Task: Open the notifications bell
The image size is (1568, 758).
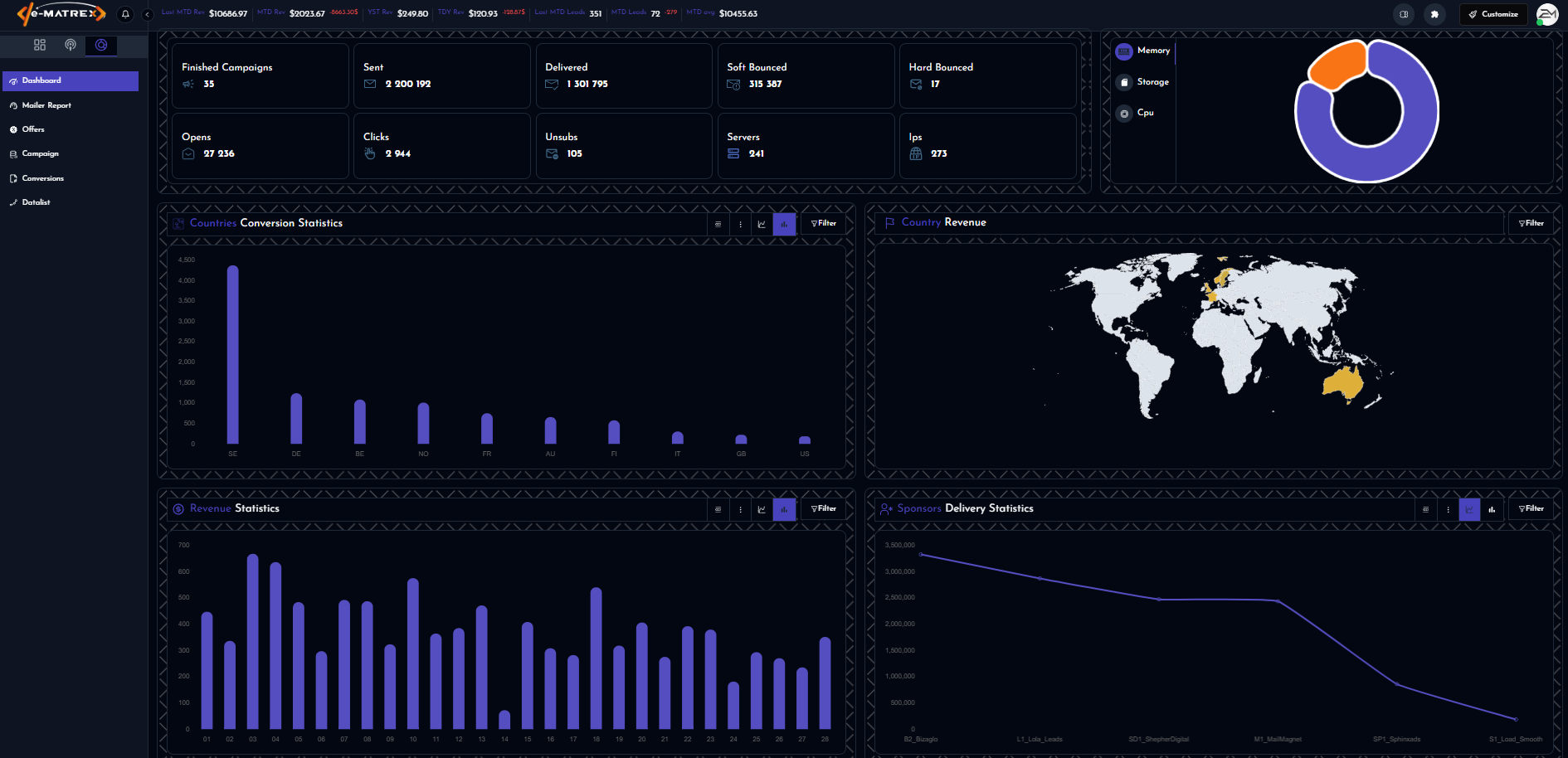Action: coord(125,14)
